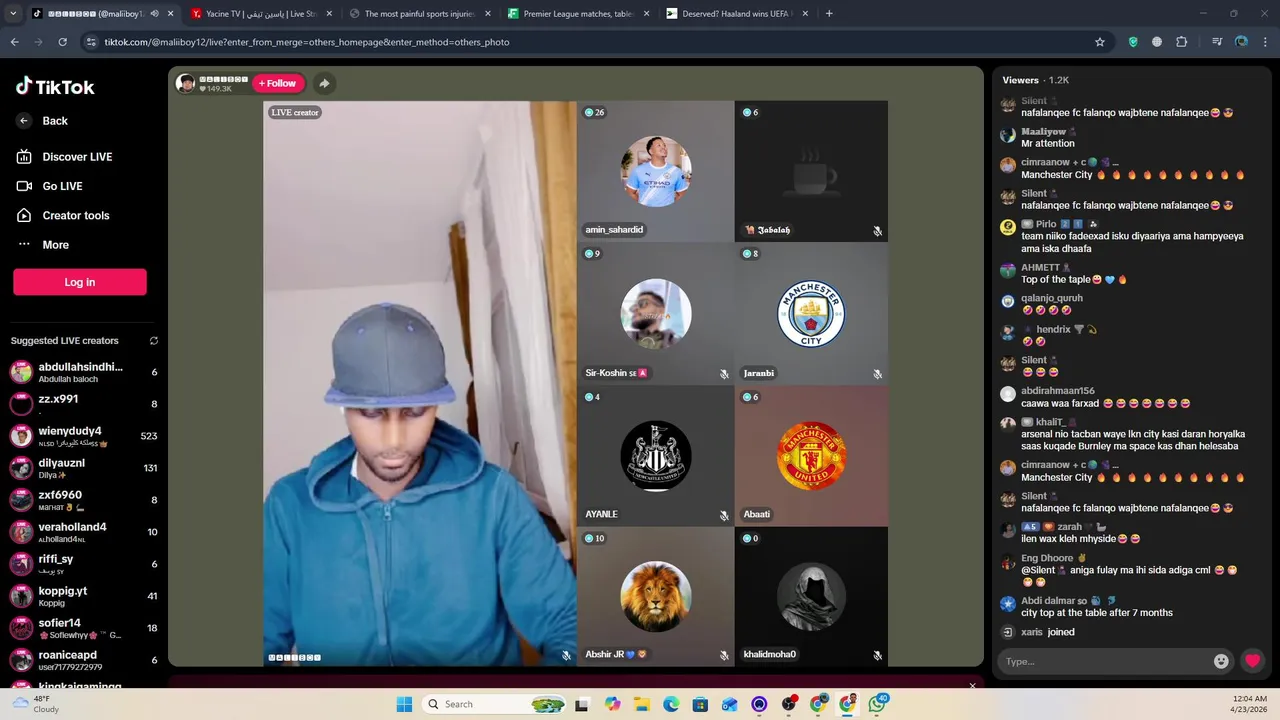Refresh the Suggested LIVE creators list
The width and height of the screenshot is (1280, 720).
[x=154, y=341]
